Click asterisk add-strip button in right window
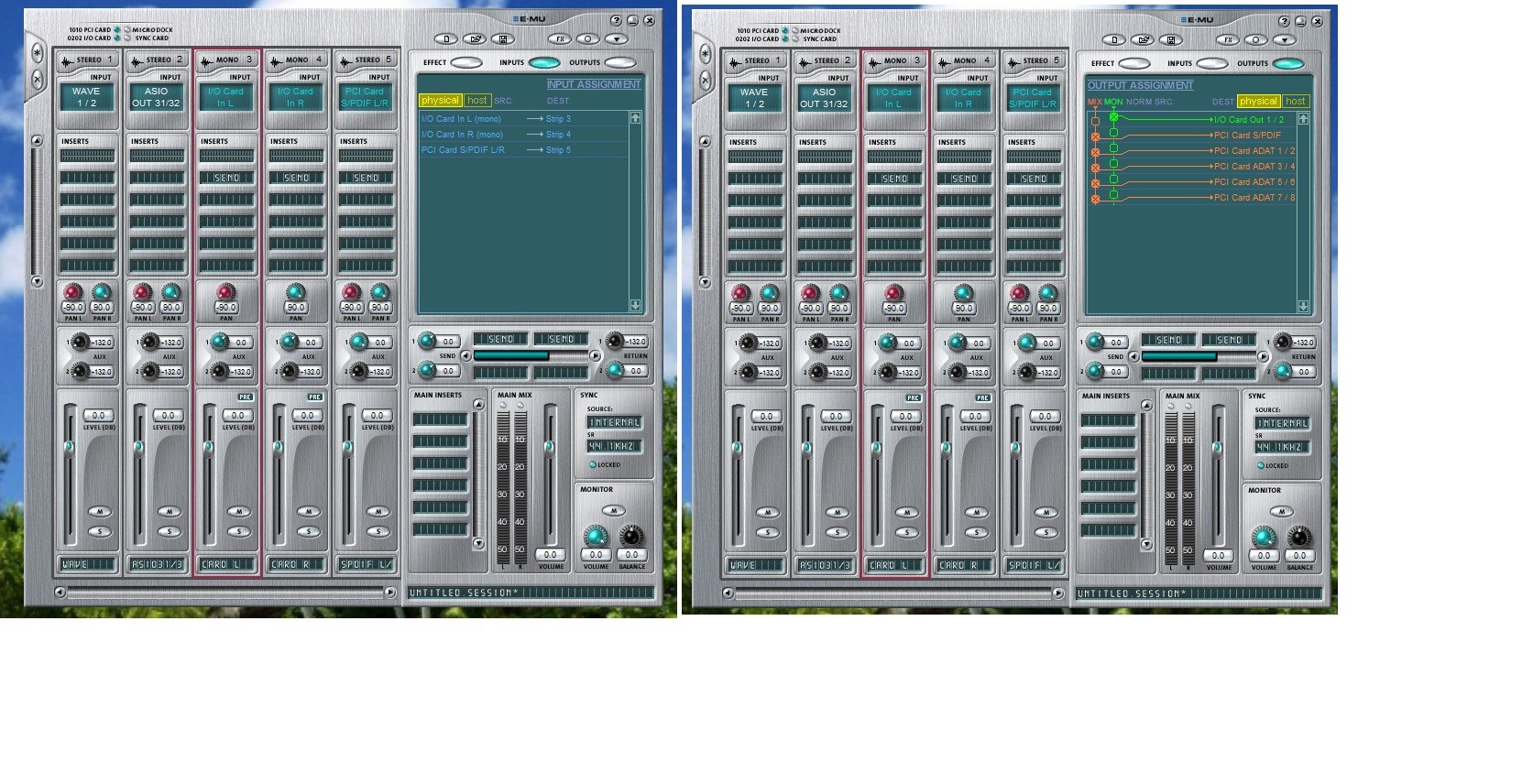 706,54
